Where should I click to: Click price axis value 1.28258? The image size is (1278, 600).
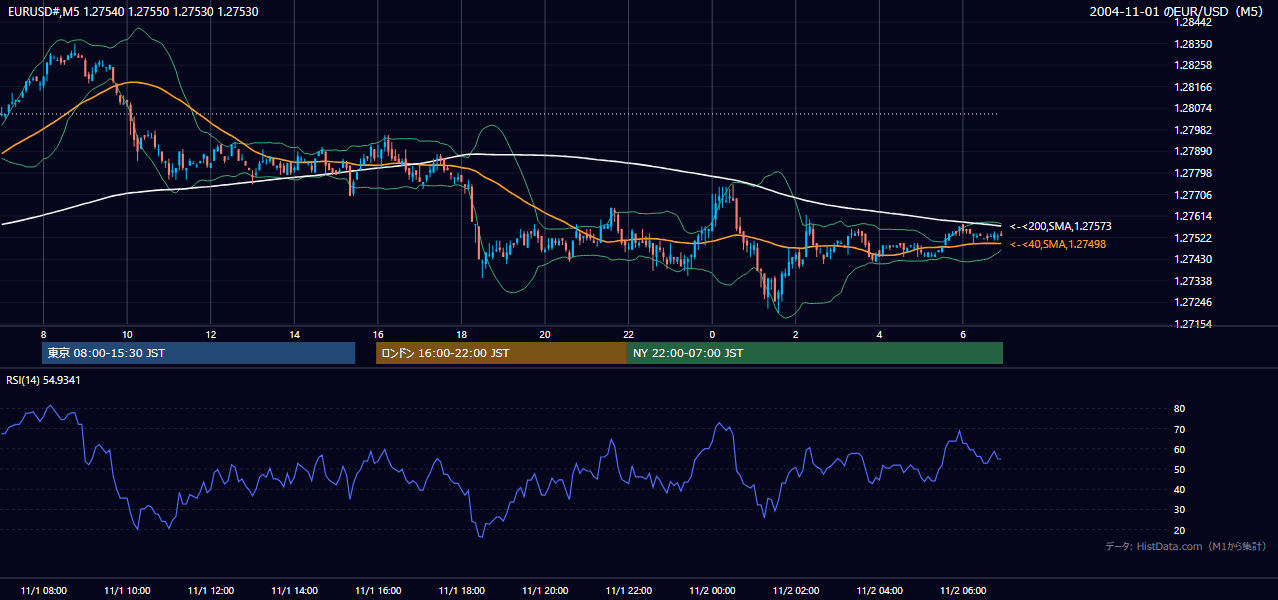coord(1195,66)
